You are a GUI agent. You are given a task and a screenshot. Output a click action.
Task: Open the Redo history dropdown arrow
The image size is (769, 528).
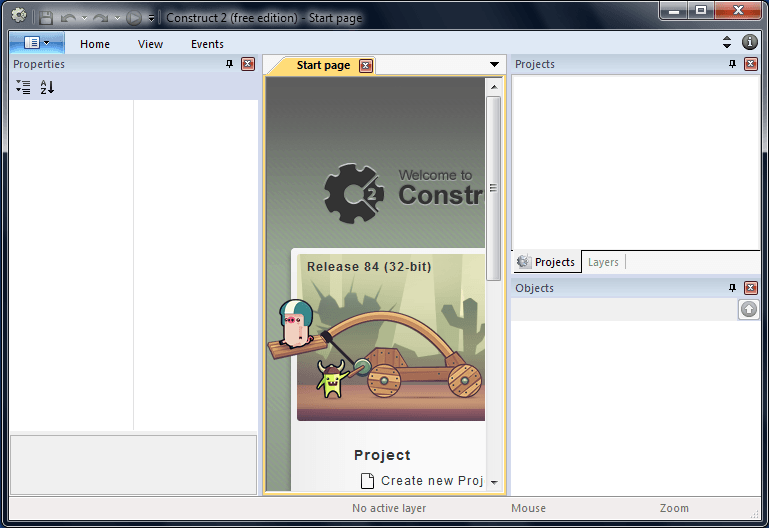tap(117, 18)
